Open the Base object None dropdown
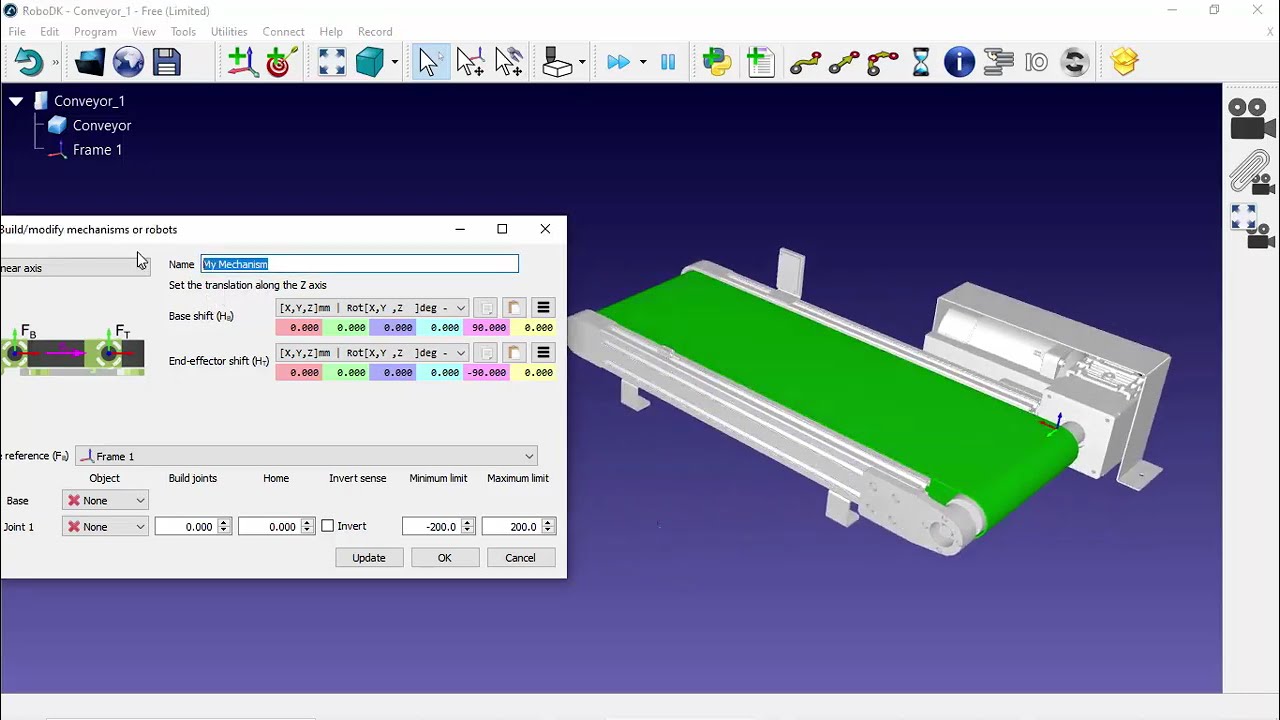The width and height of the screenshot is (1280, 720). (105, 500)
